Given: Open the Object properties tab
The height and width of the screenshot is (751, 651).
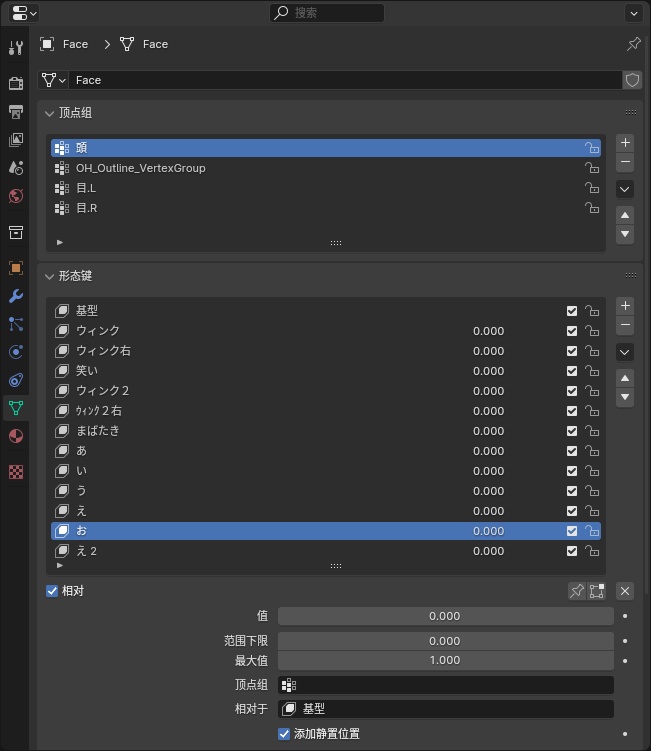Looking at the screenshot, I should click(x=16, y=268).
